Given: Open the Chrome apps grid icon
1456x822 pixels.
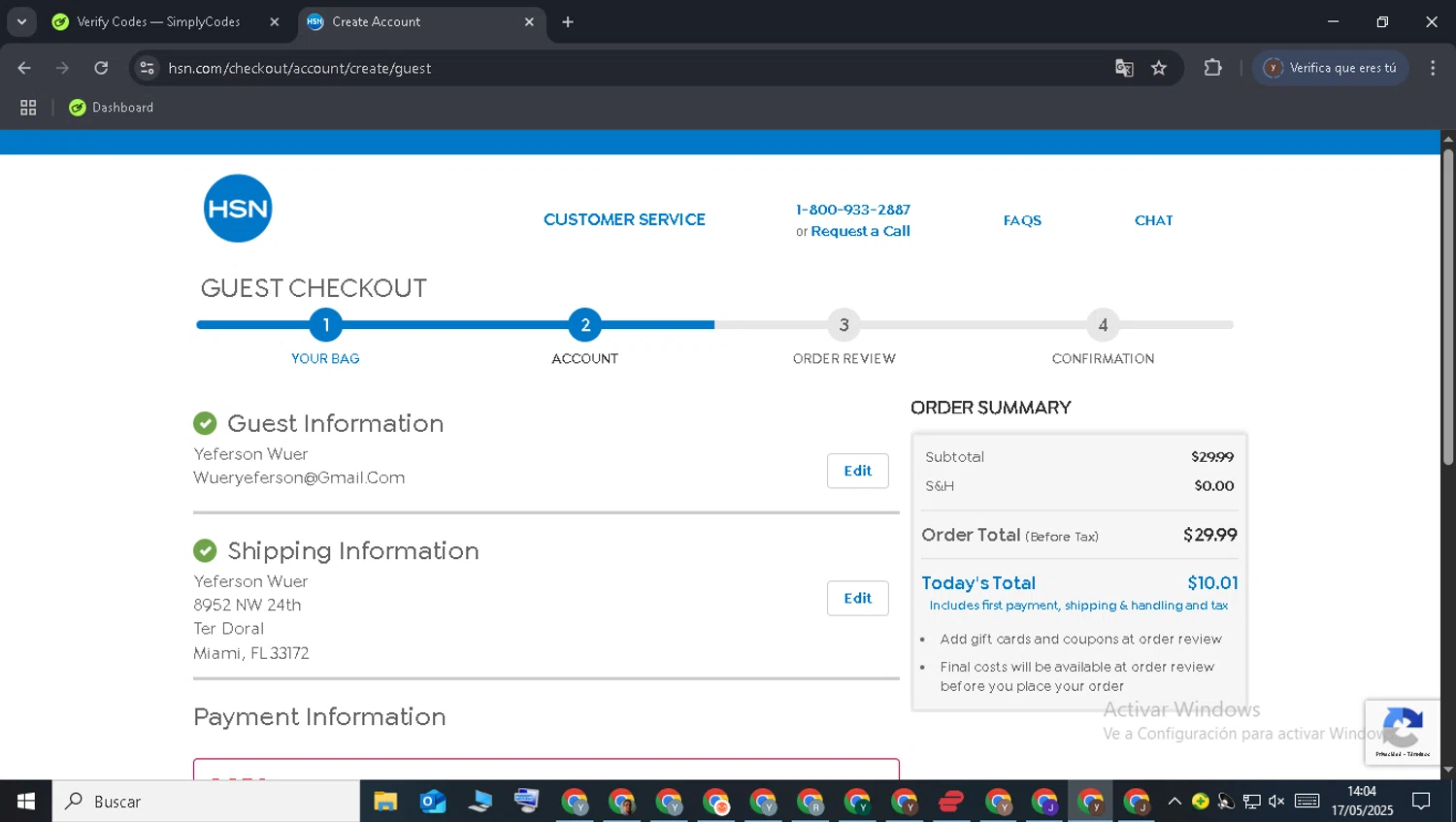Looking at the screenshot, I should tap(28, 108).
